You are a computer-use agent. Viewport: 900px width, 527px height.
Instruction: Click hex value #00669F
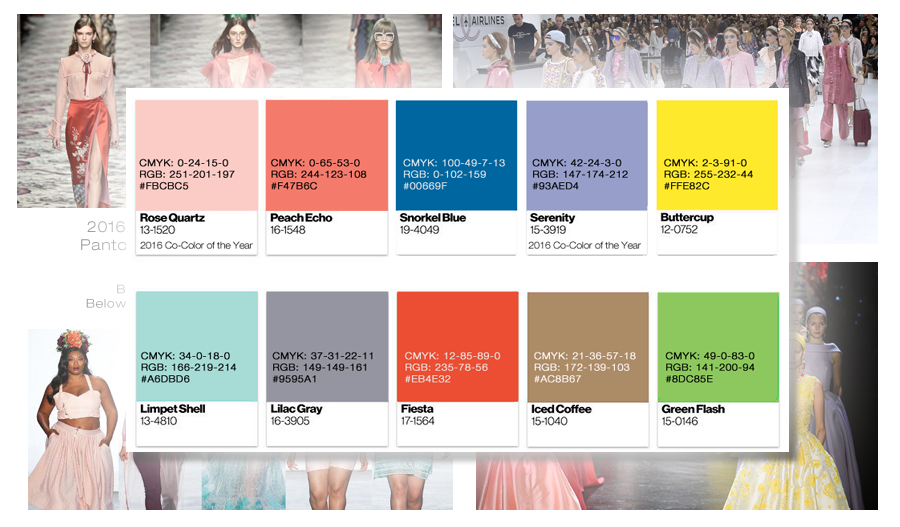pyautogui.click(x=425, y=186)
